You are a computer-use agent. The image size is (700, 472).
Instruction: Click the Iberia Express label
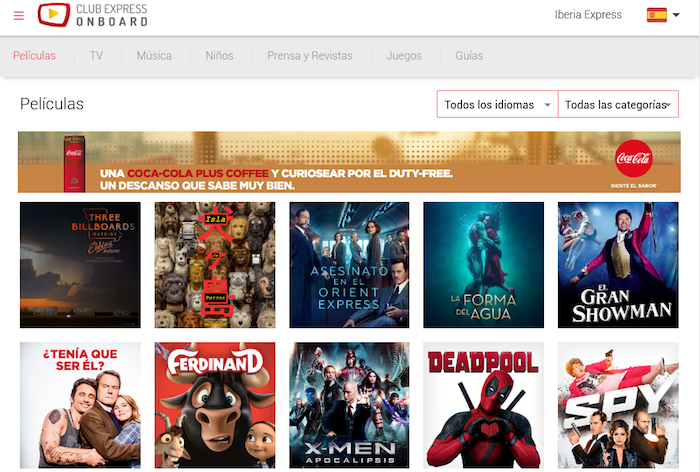click(x=588, y=15)
